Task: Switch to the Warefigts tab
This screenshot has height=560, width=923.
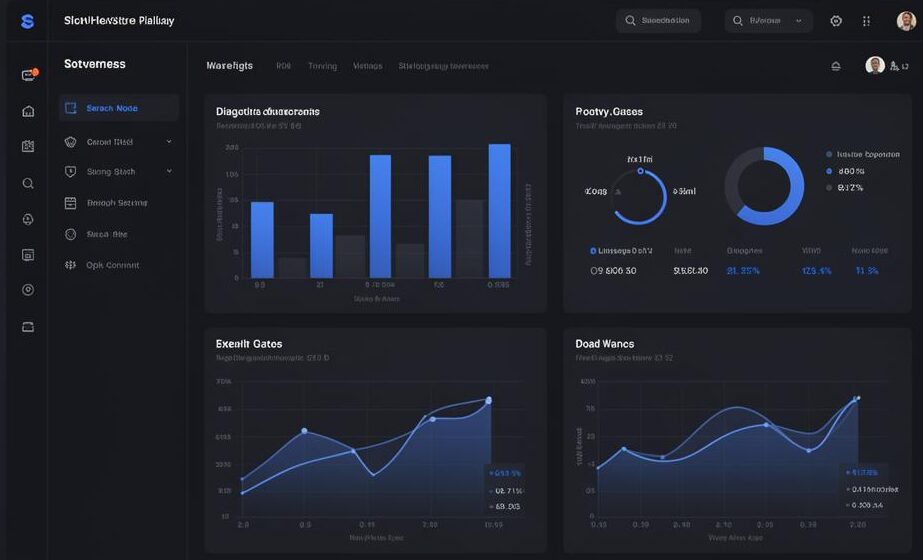Action: click(x=229, y=66)
